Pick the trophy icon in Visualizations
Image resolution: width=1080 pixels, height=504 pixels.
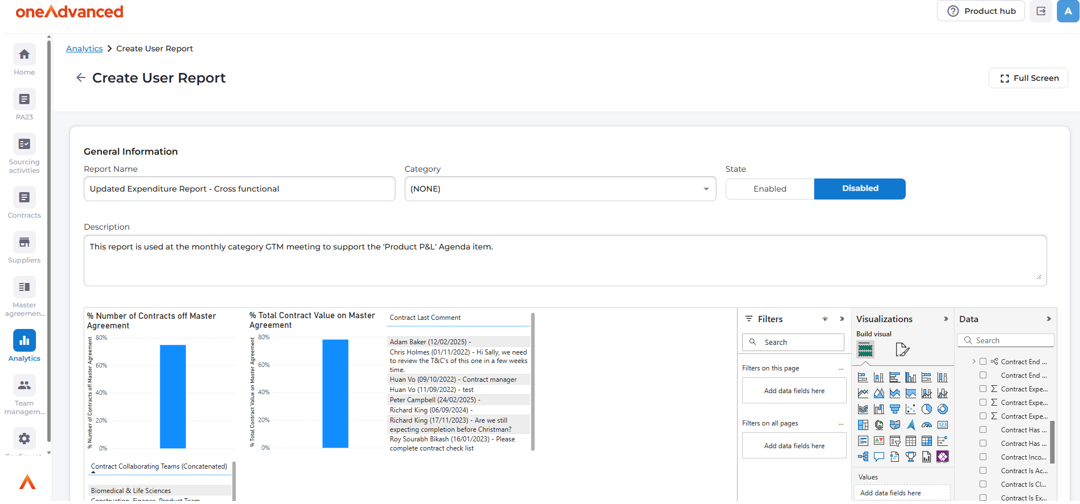pos(910,457)
